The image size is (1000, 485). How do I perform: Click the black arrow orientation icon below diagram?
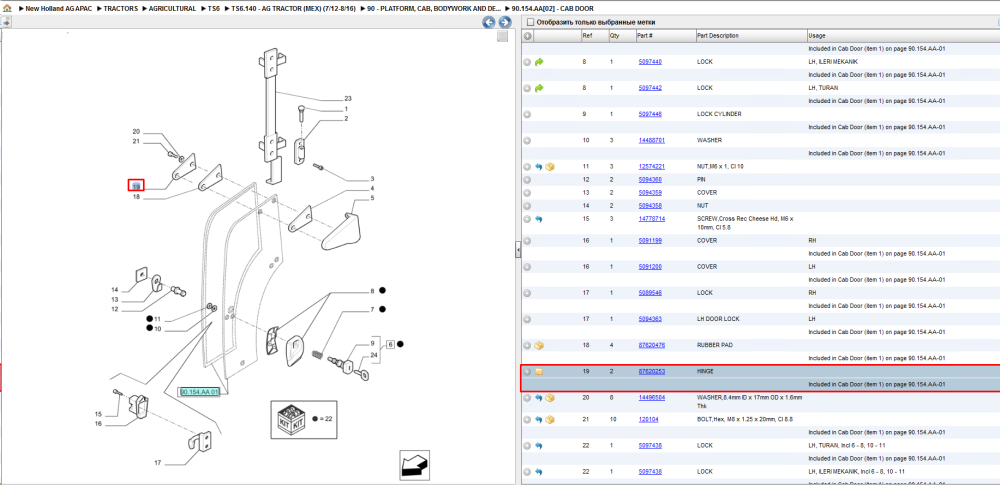click(413, 465)
